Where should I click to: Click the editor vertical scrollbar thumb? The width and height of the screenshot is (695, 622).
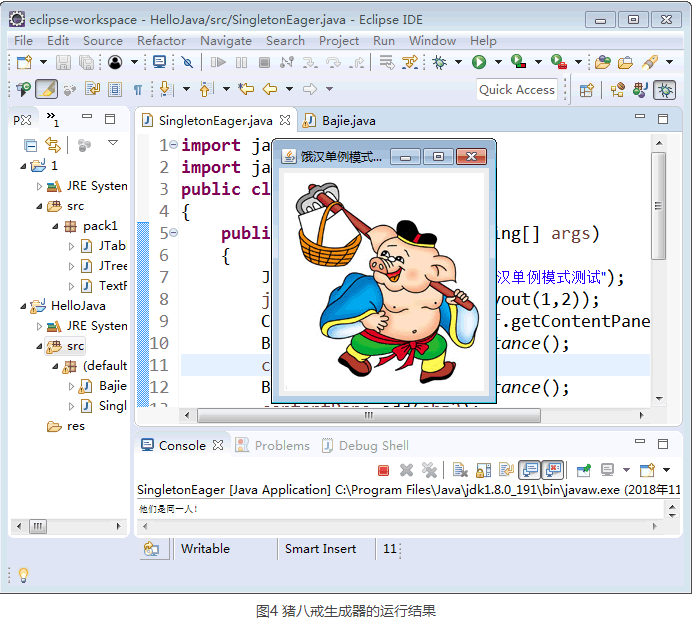coord(659,206)
